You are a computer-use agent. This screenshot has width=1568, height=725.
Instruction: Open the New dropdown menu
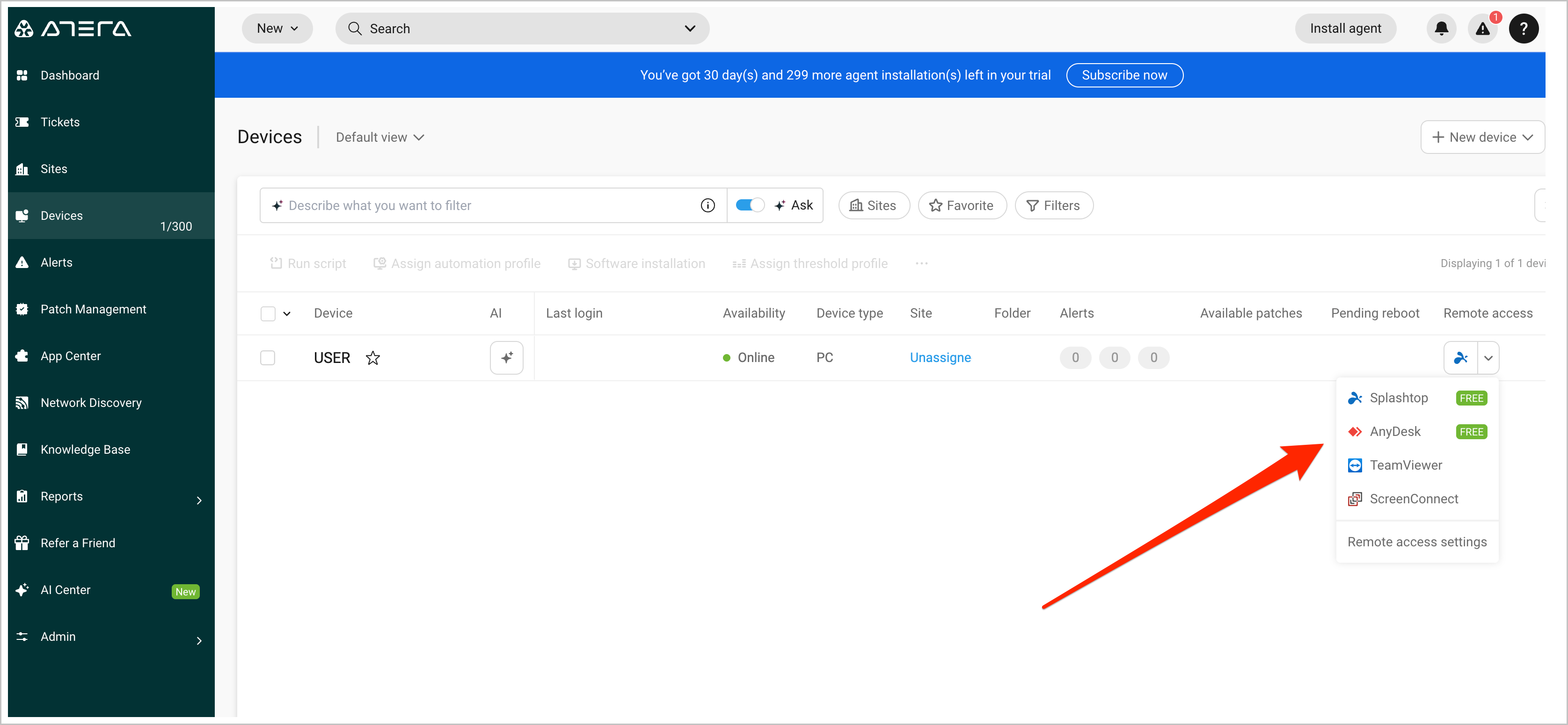tap(277, 29)
